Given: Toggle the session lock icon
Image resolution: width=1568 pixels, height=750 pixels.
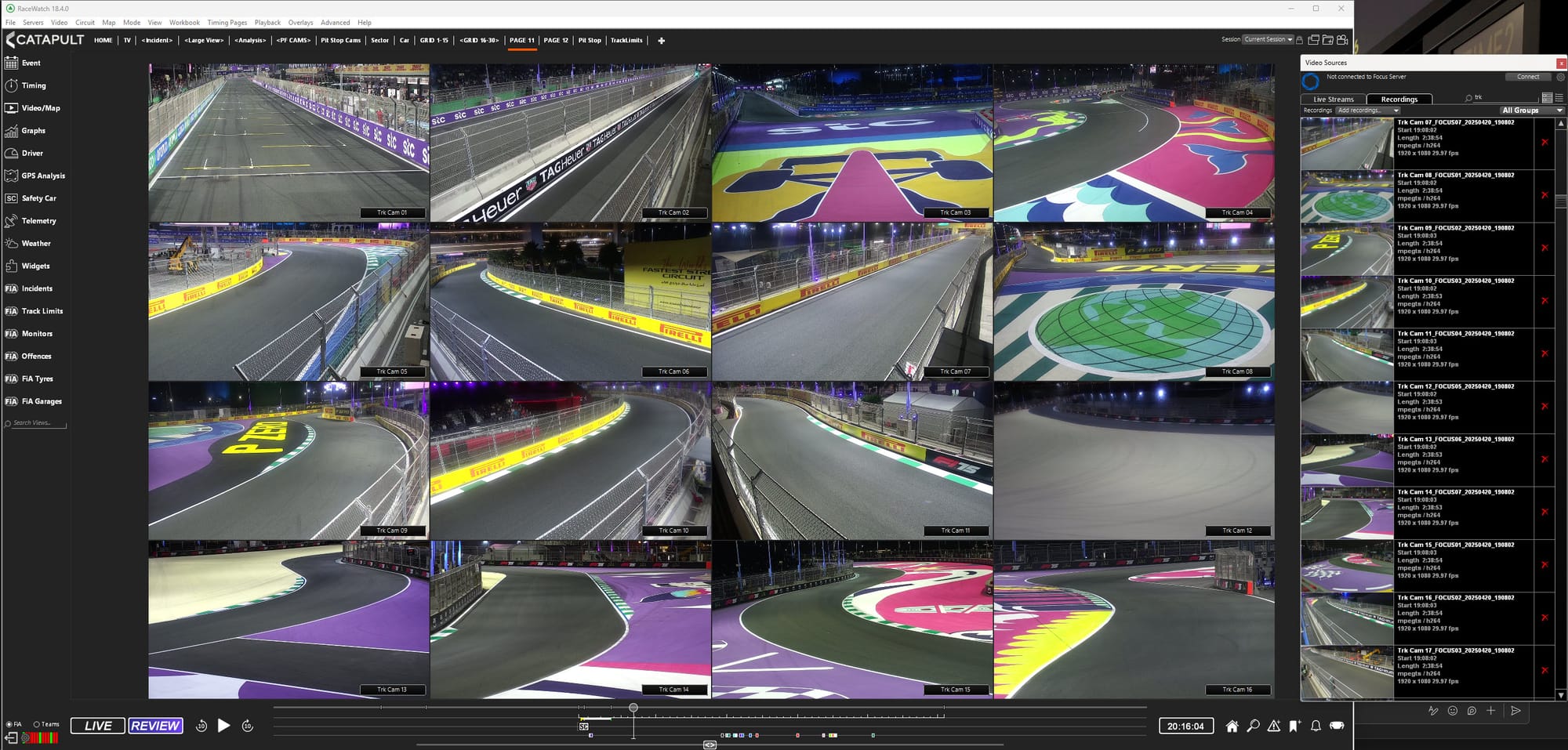Looking at the screenshot, I should (1299, 40).
